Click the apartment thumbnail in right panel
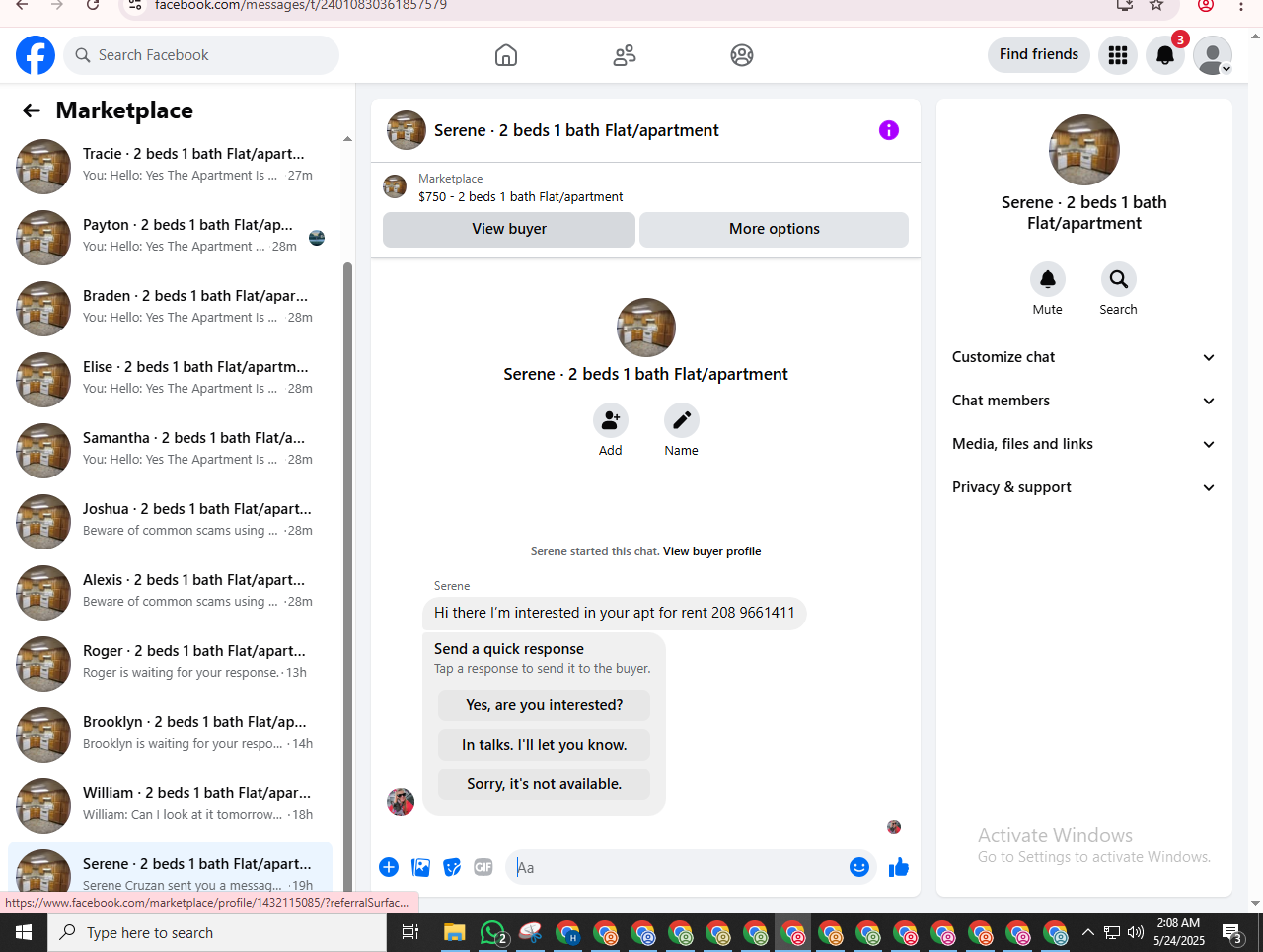Viewport: 1263px width, 952px height. click(1083, 150)
